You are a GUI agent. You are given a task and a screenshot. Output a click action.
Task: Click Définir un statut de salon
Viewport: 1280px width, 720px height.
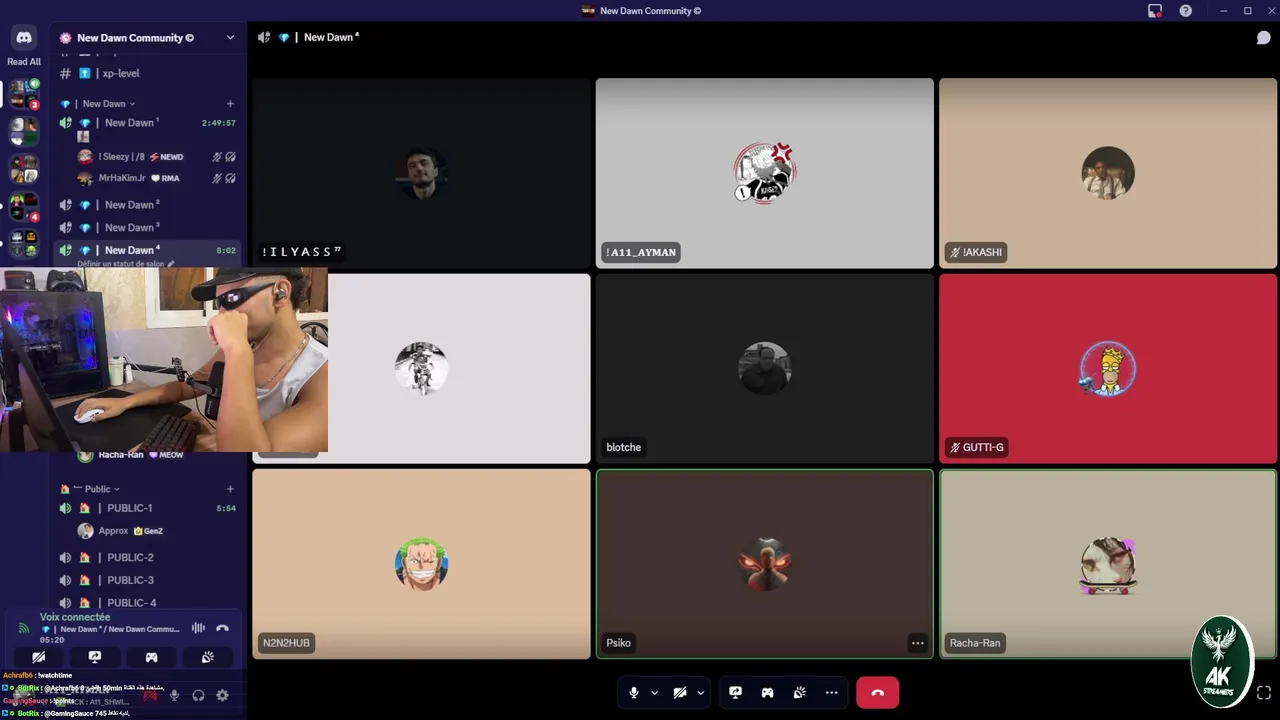(x=125, y=264)
